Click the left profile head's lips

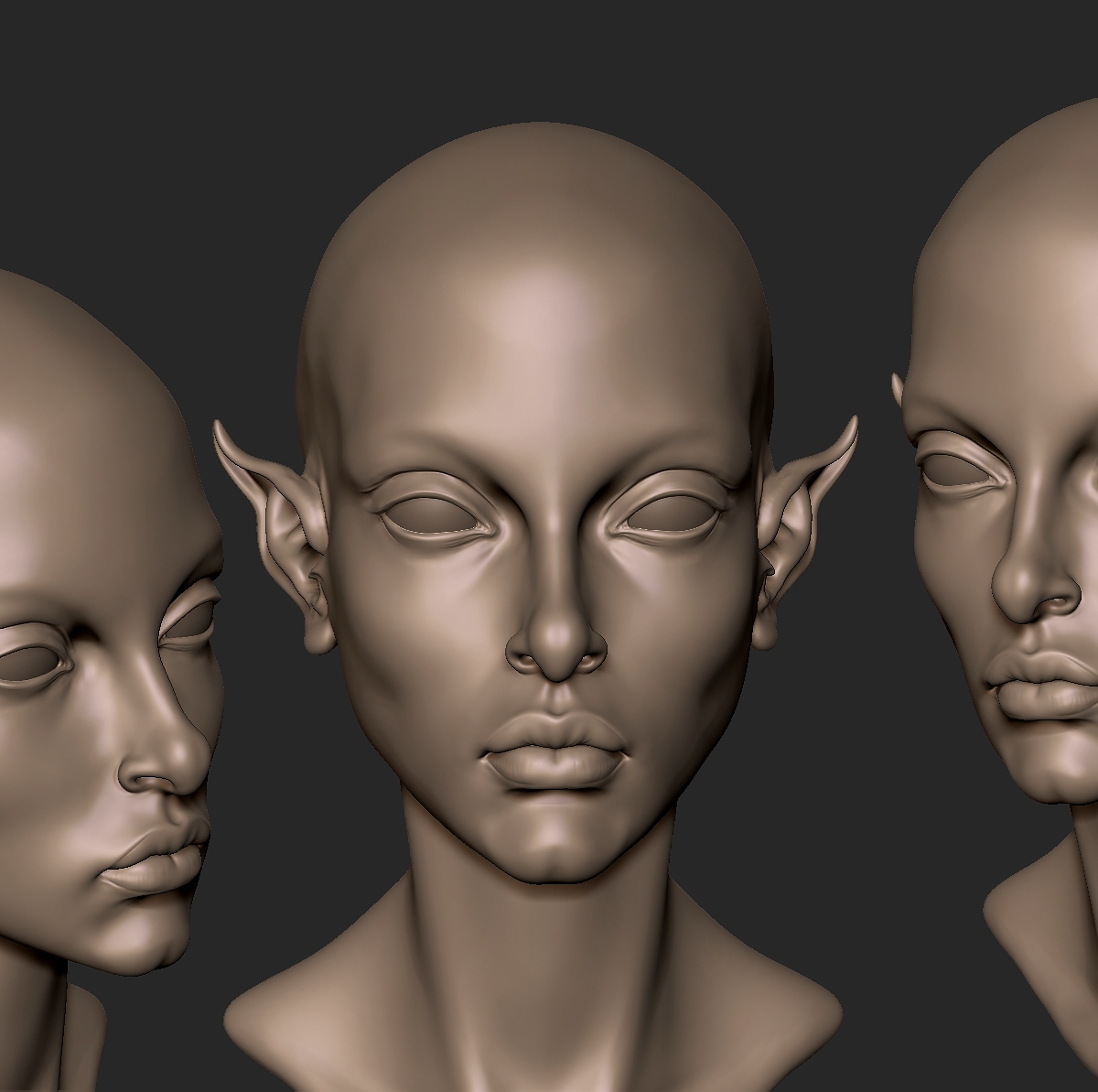[x=156, y=860]
